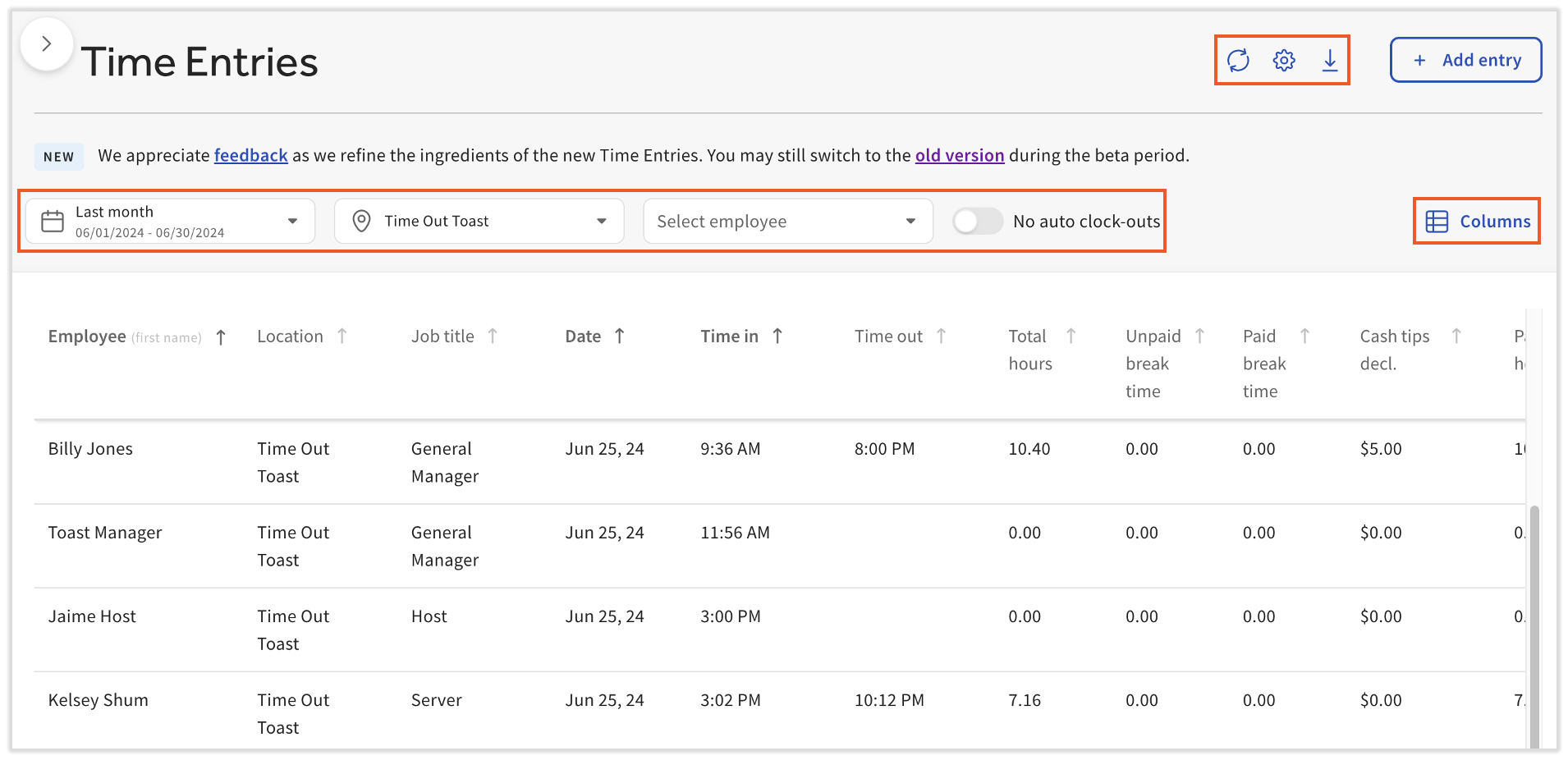1568x760 pixels.
Task: Click the location pin icon
Action: (x=361, y=221)
